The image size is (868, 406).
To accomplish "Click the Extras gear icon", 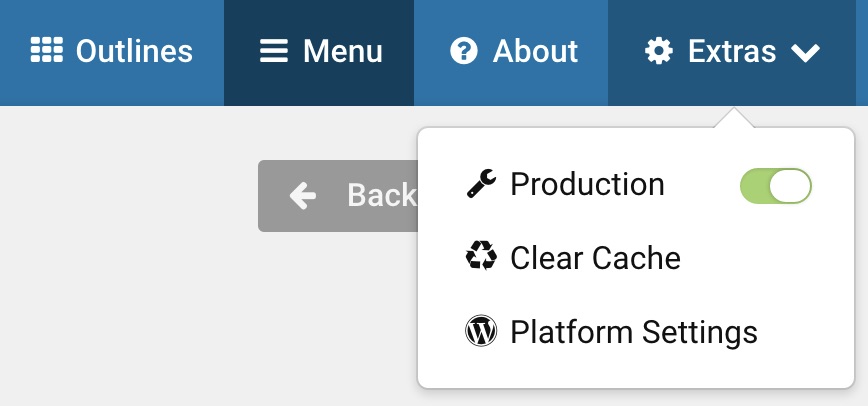I will (659, 51).
